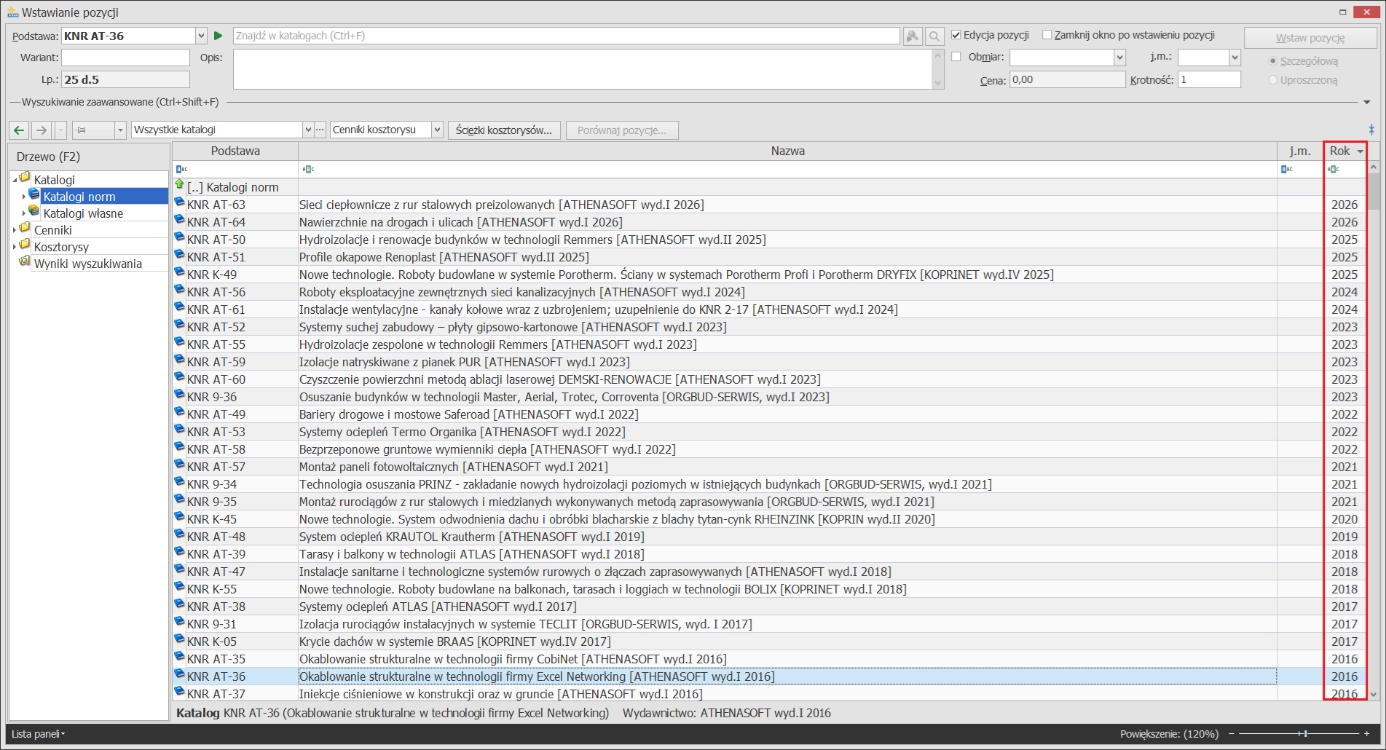The width and height of the screenshot is (1386, 750).
Task: Click the Cenniki folder icon in tree
Action: click(x=25, y=229)
